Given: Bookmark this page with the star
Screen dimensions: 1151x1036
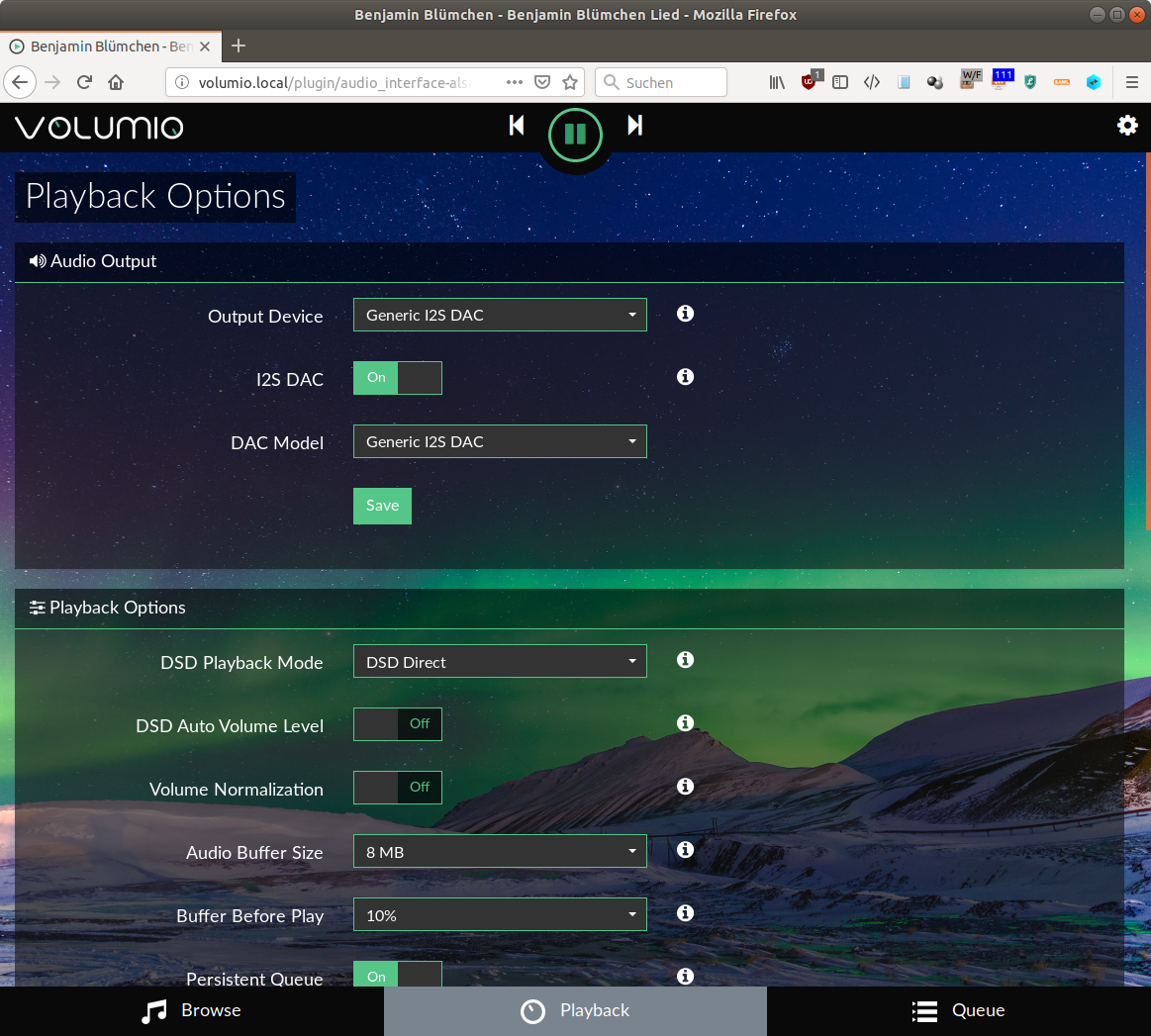Looking at the screenshot, I should coord(570,82).
